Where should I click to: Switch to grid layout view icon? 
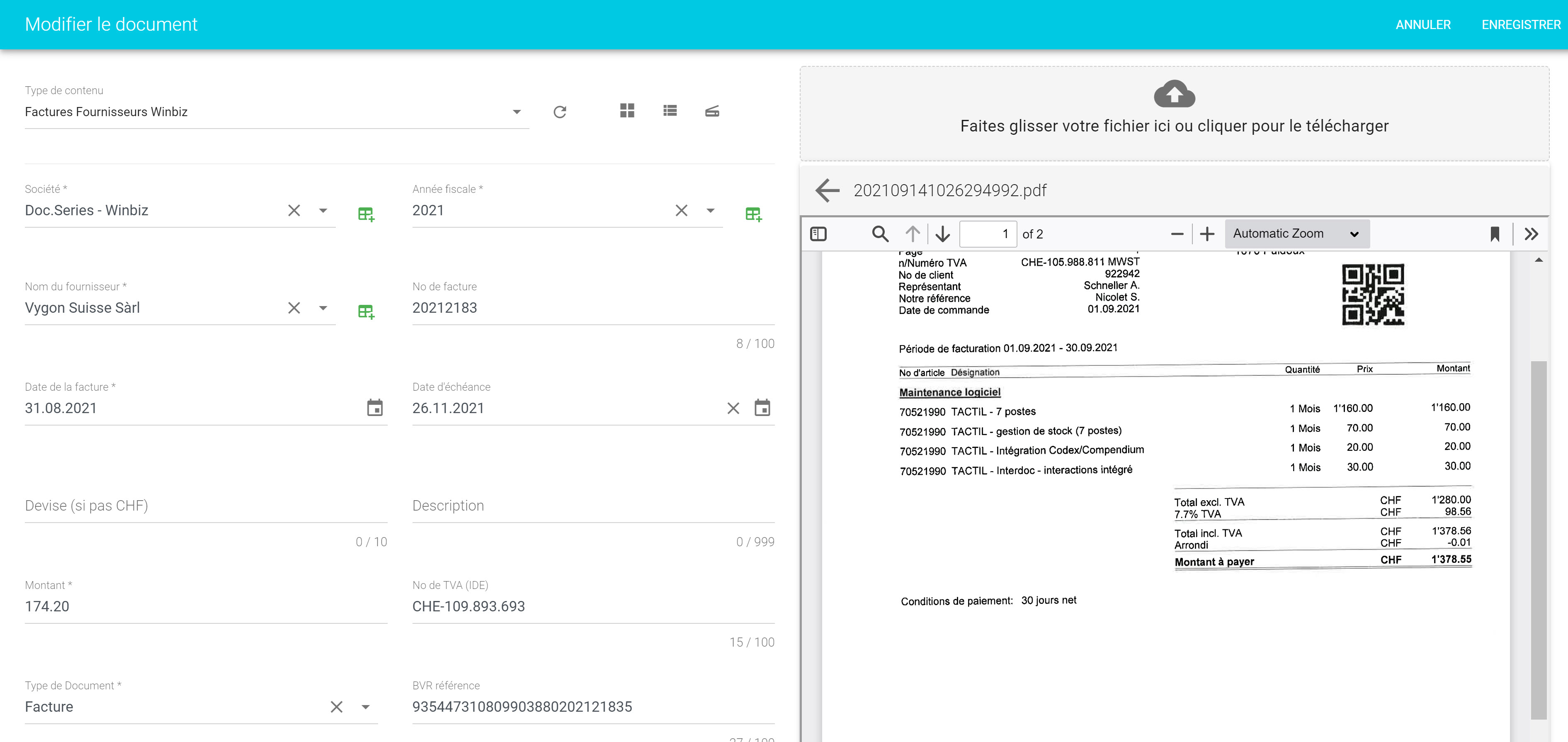pos(627,111)
